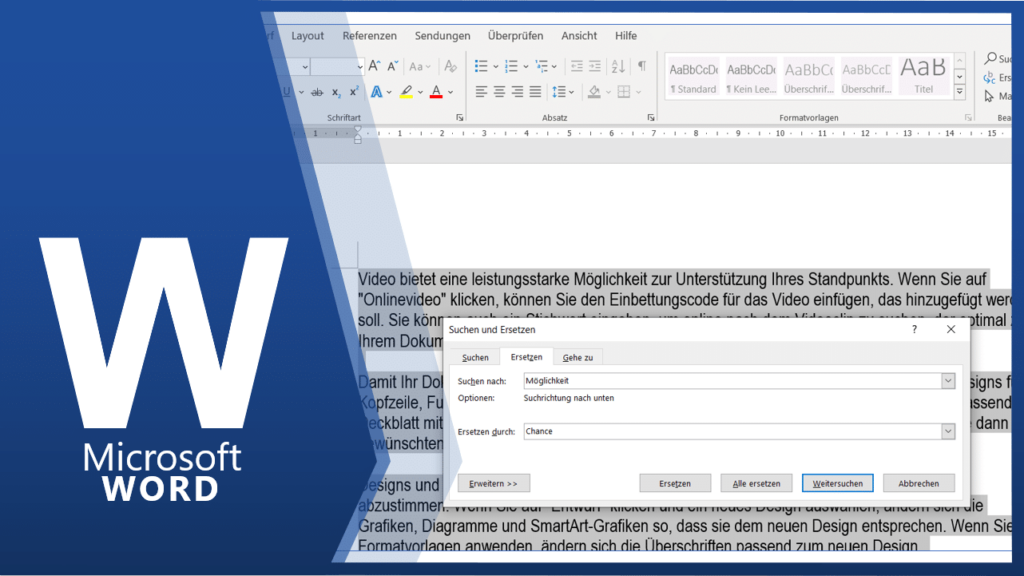Apply highlight with the yellow marker
Viewport: 1024px width, 576px height.
(x=406, y=92)
